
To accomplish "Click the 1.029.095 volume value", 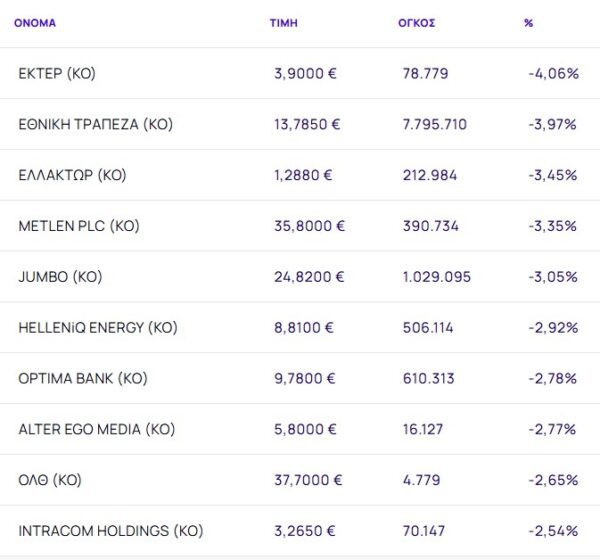I will pos(434,277).
